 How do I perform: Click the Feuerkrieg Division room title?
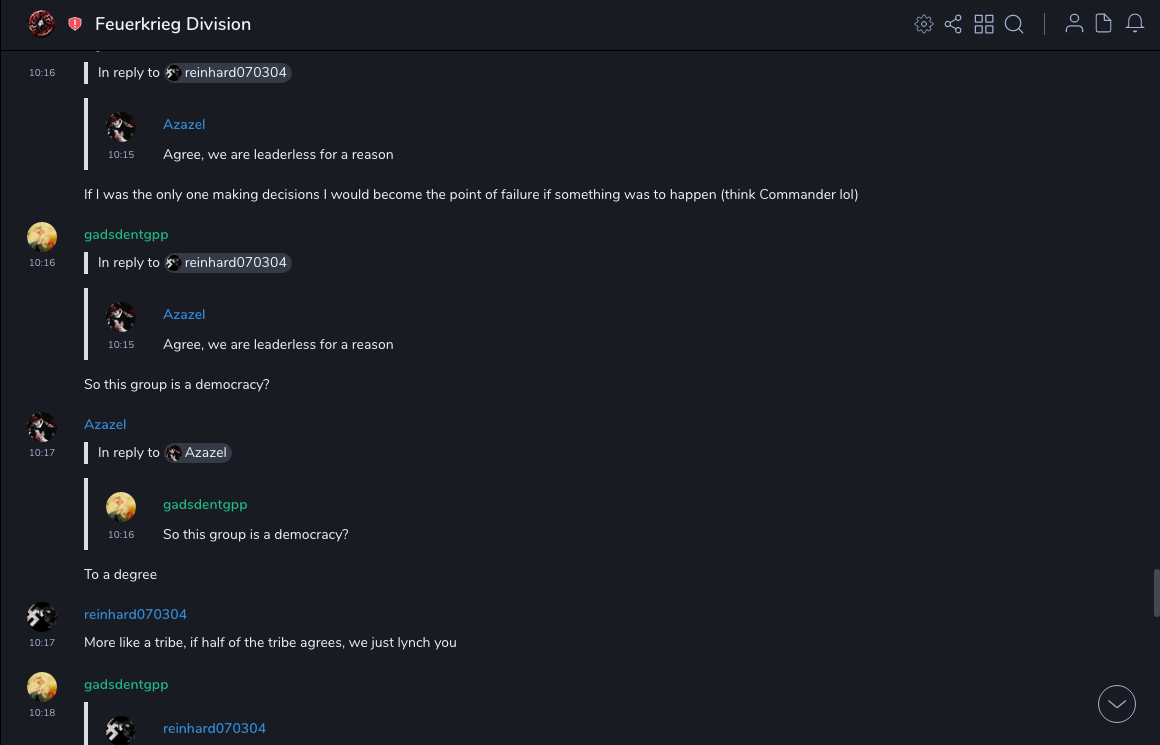(173, 24)
